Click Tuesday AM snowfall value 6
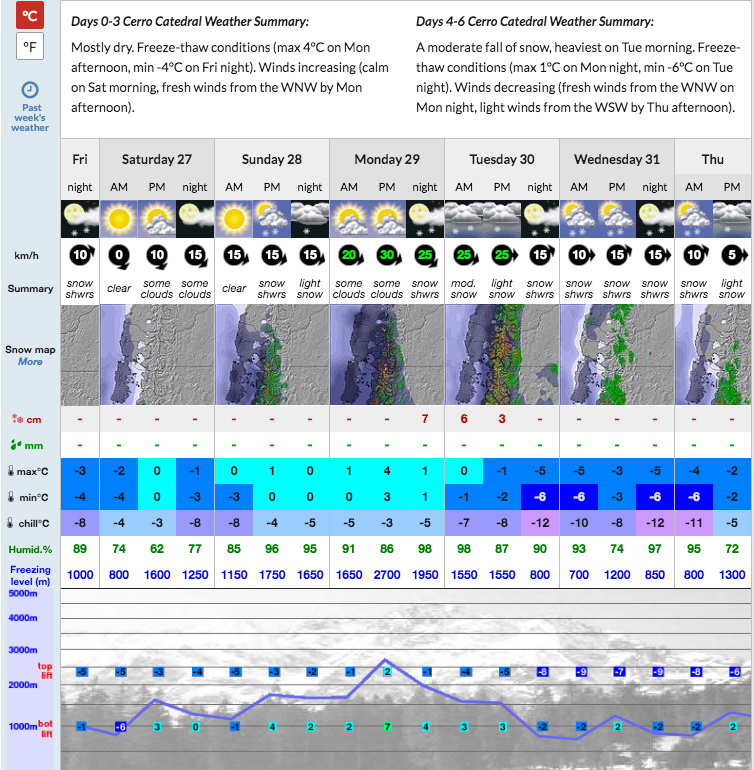Screen dimensions: 754x770 tap(464, 419)
